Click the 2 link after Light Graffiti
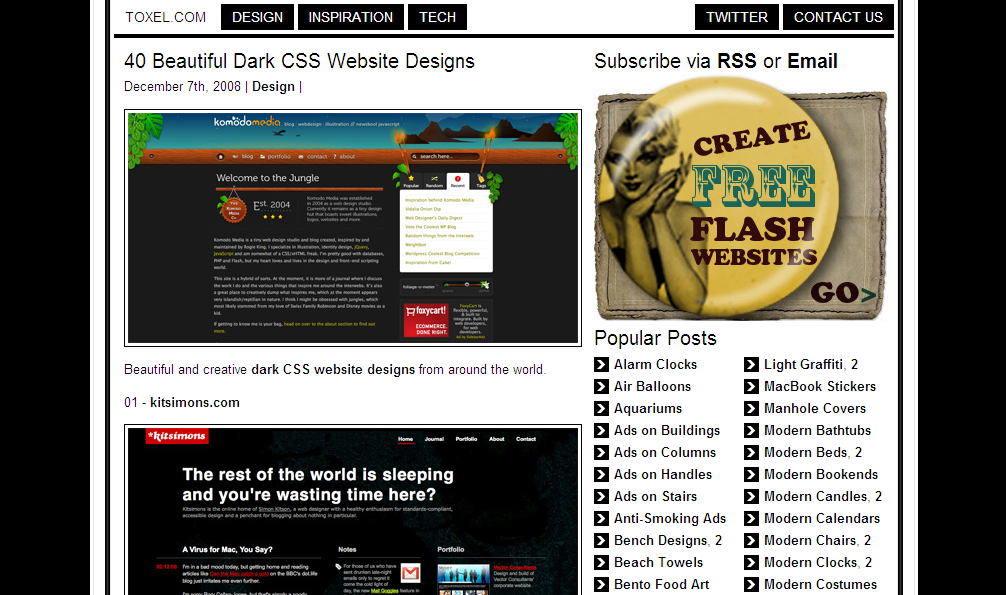This screenshot has width=1006, height=595. coord(855,365)
